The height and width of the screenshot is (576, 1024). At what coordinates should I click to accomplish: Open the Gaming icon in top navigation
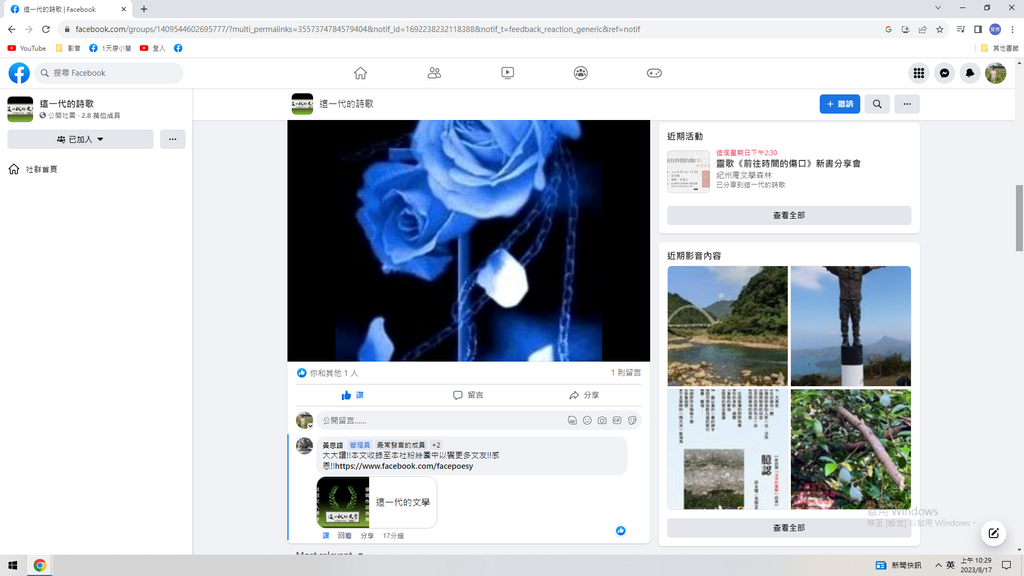pyautogui.click(x=654, y=73)
